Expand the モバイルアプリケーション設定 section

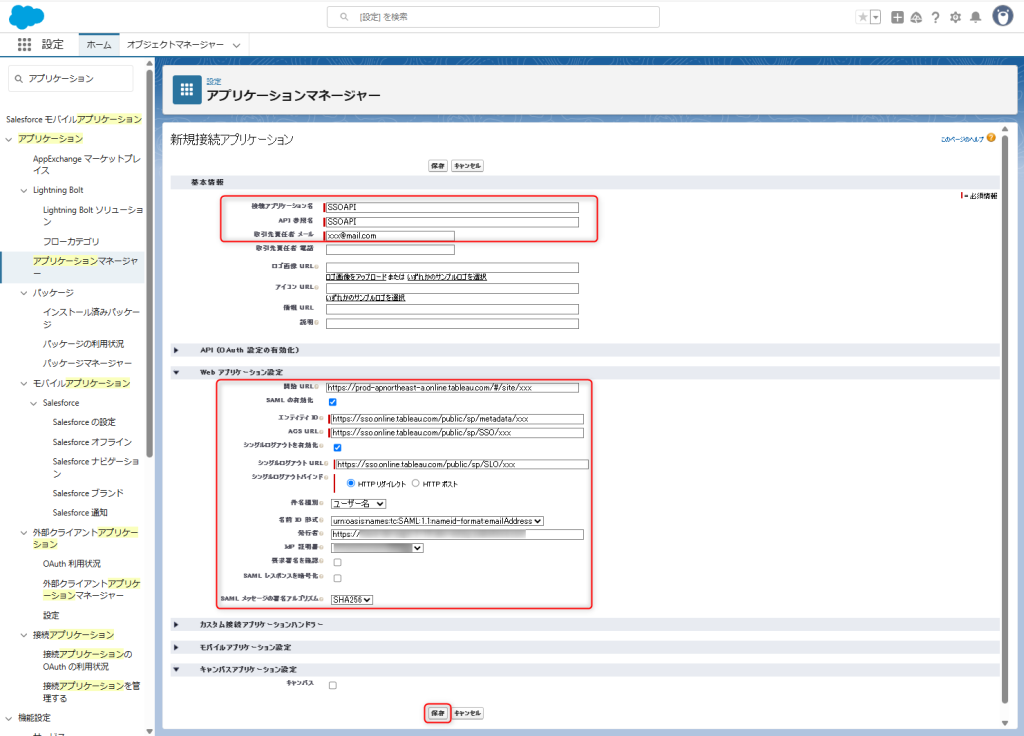click(x=176, y=647)
